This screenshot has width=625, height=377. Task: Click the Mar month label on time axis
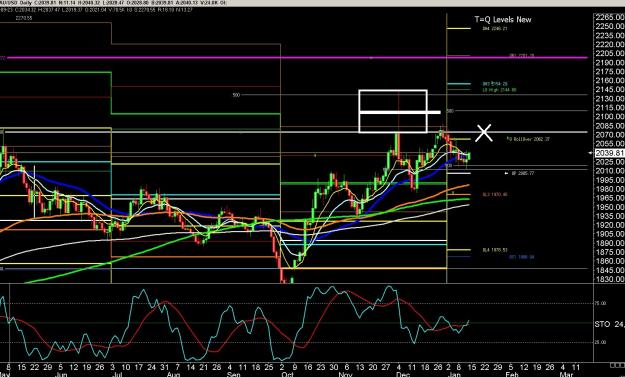click(x=566, y=375)
